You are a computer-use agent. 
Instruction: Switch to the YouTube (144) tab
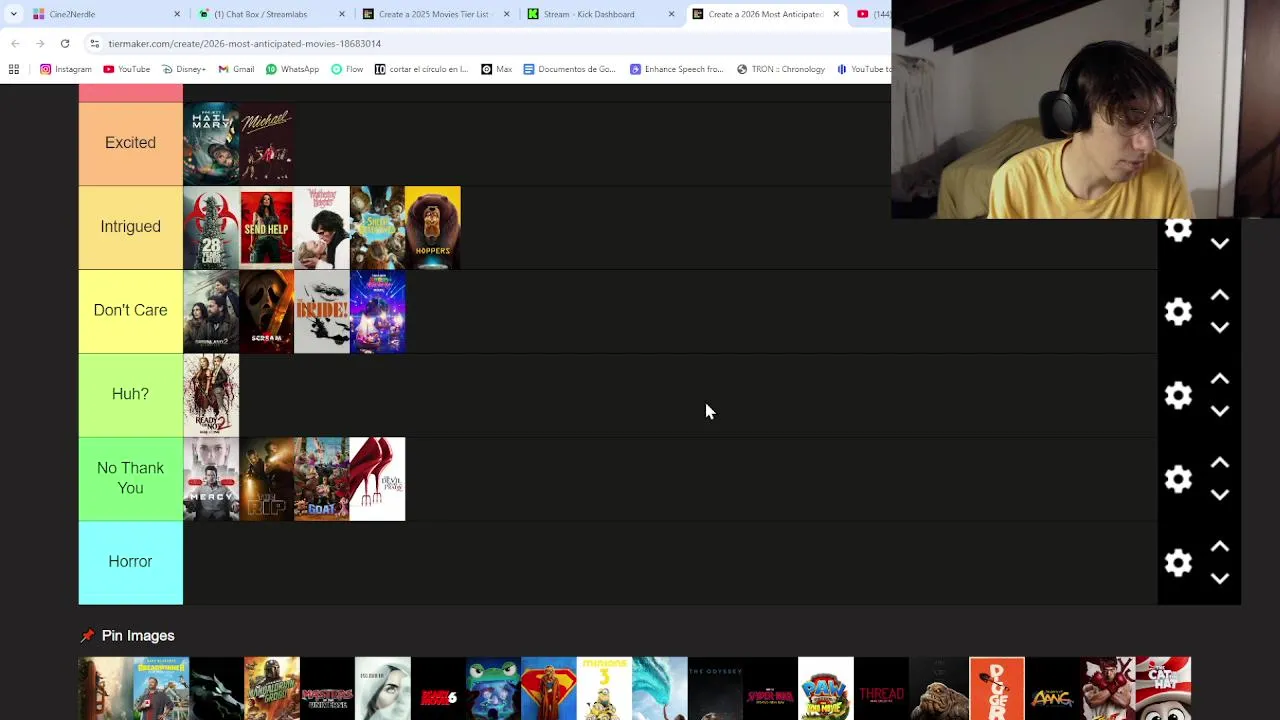872,14
